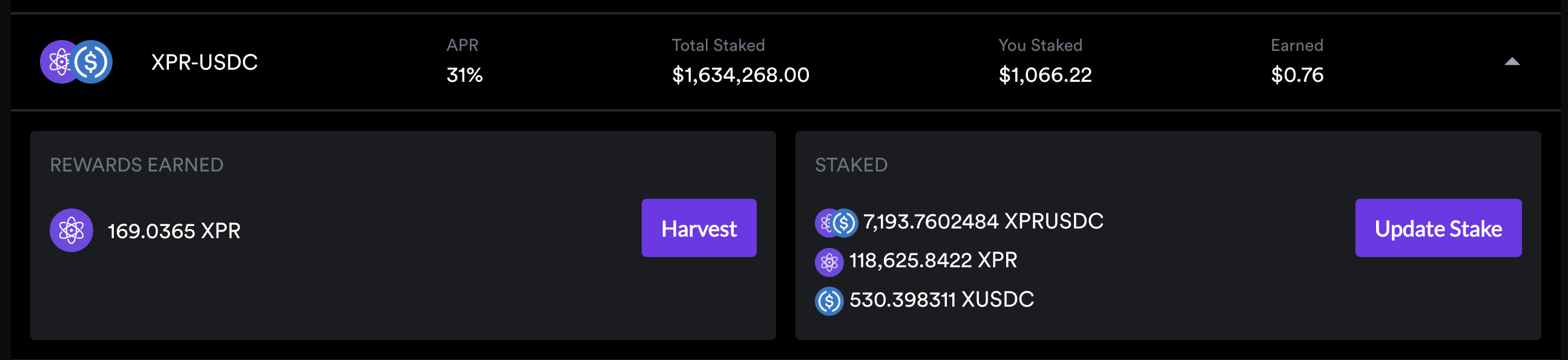Harvest the earned XPR rewards
The image size is (1568, 360).
click(699, 228)
